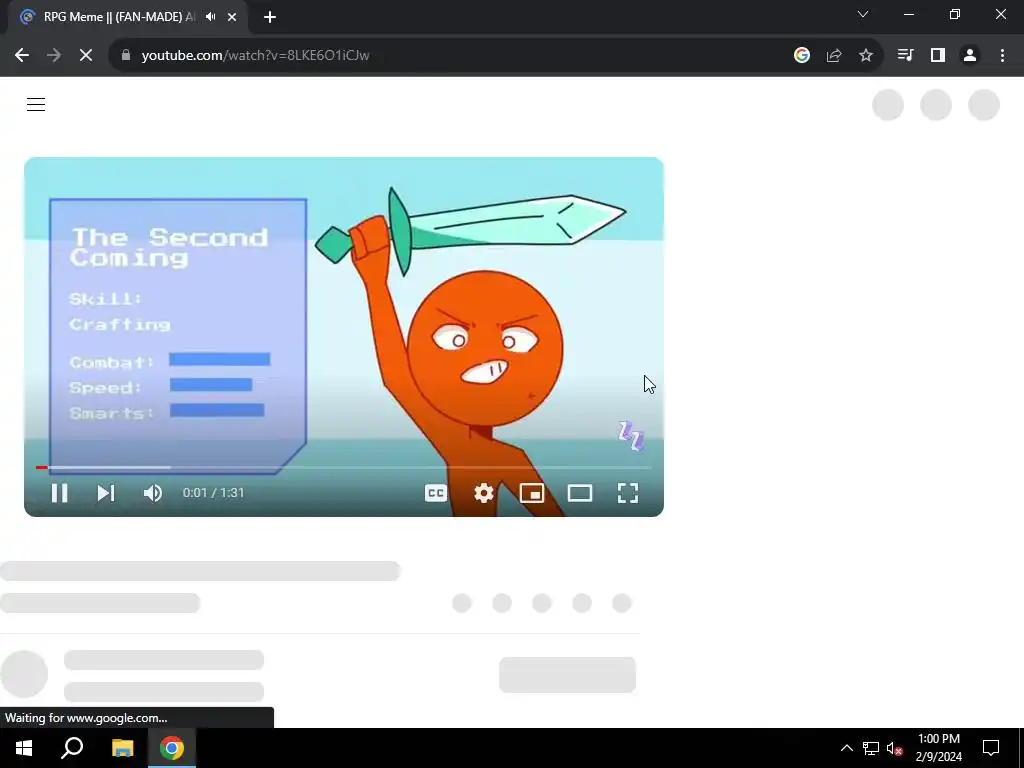Open network status tray icon
Image resolution: width=1024 pixels, height=768 pixels.
point(871,748)
